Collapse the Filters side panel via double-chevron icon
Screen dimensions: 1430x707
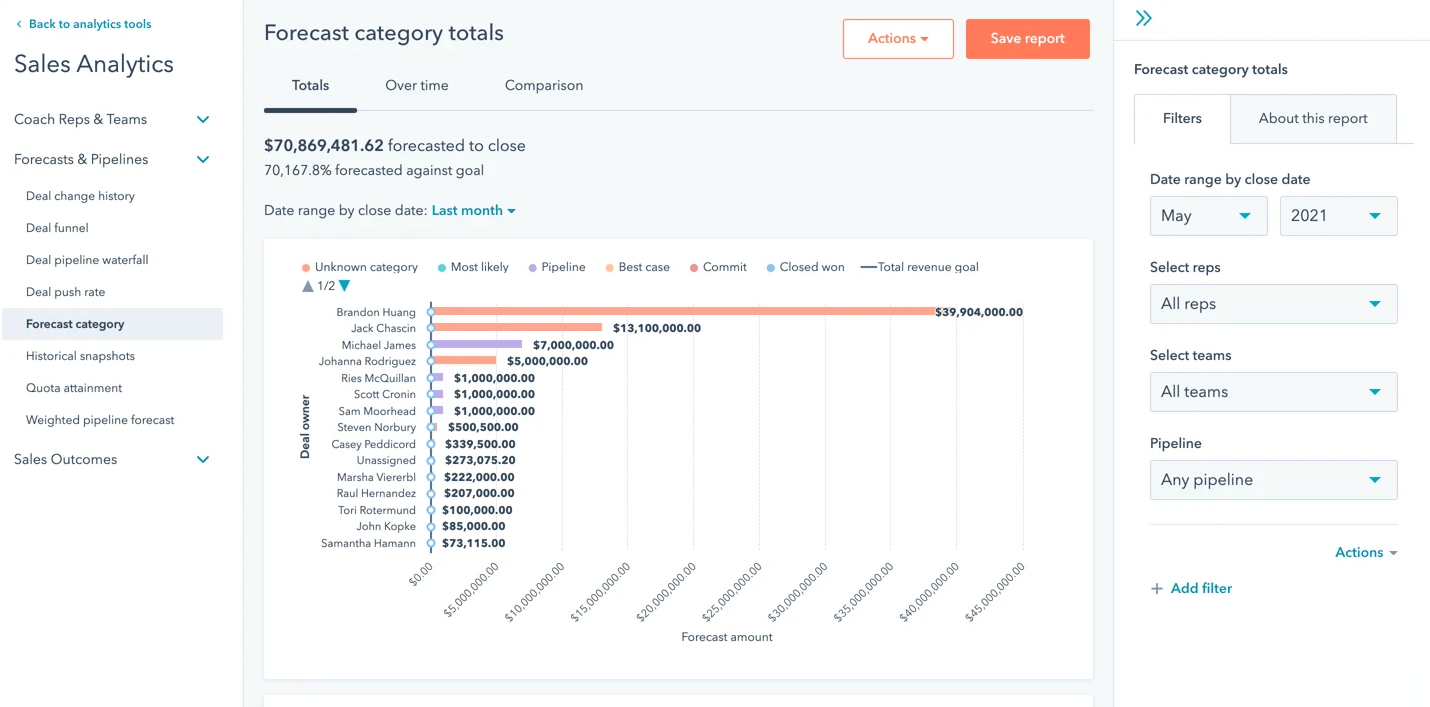(x=1143, y=17)
